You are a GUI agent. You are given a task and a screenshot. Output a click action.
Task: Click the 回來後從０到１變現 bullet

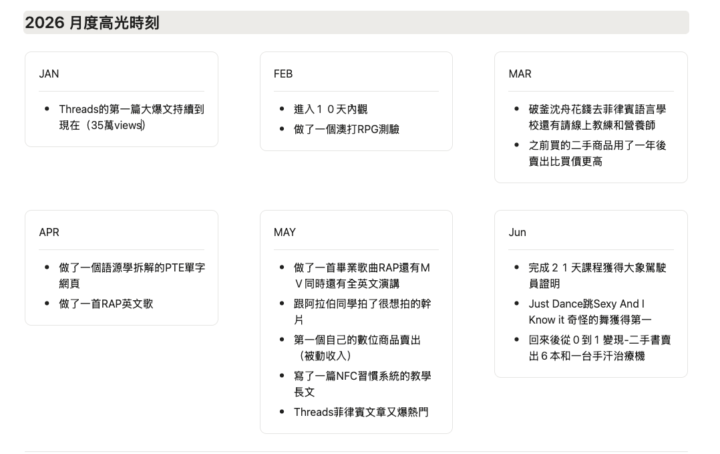(x=599, y=348)
